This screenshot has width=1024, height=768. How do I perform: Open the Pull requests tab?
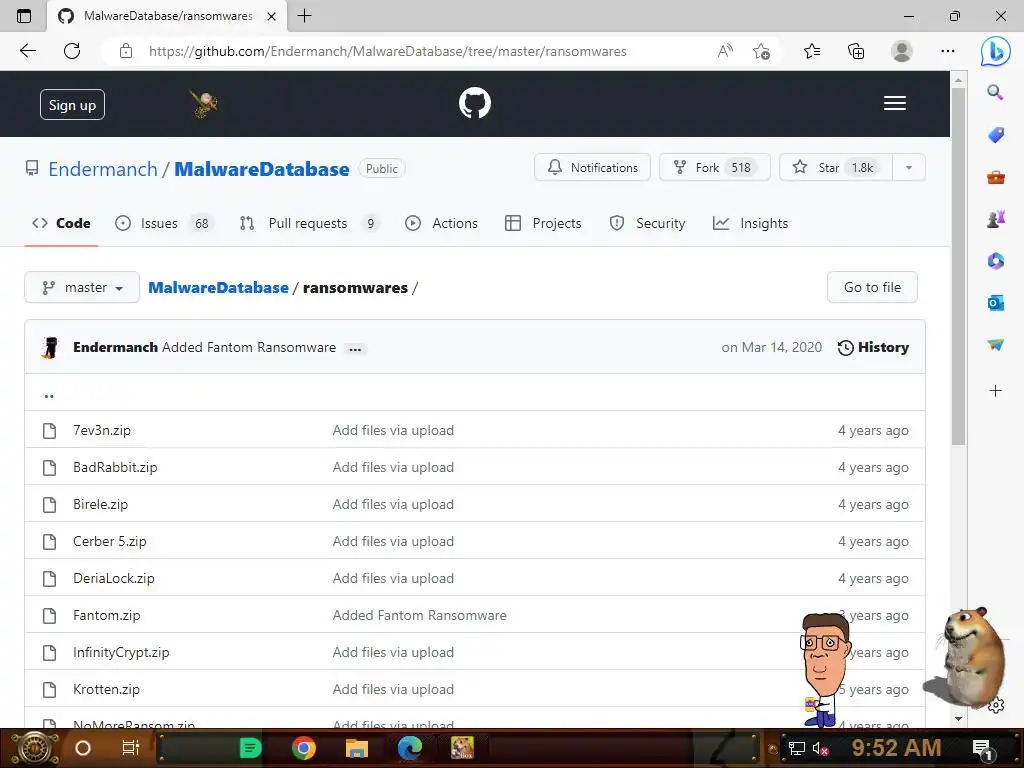pos(310,223)
